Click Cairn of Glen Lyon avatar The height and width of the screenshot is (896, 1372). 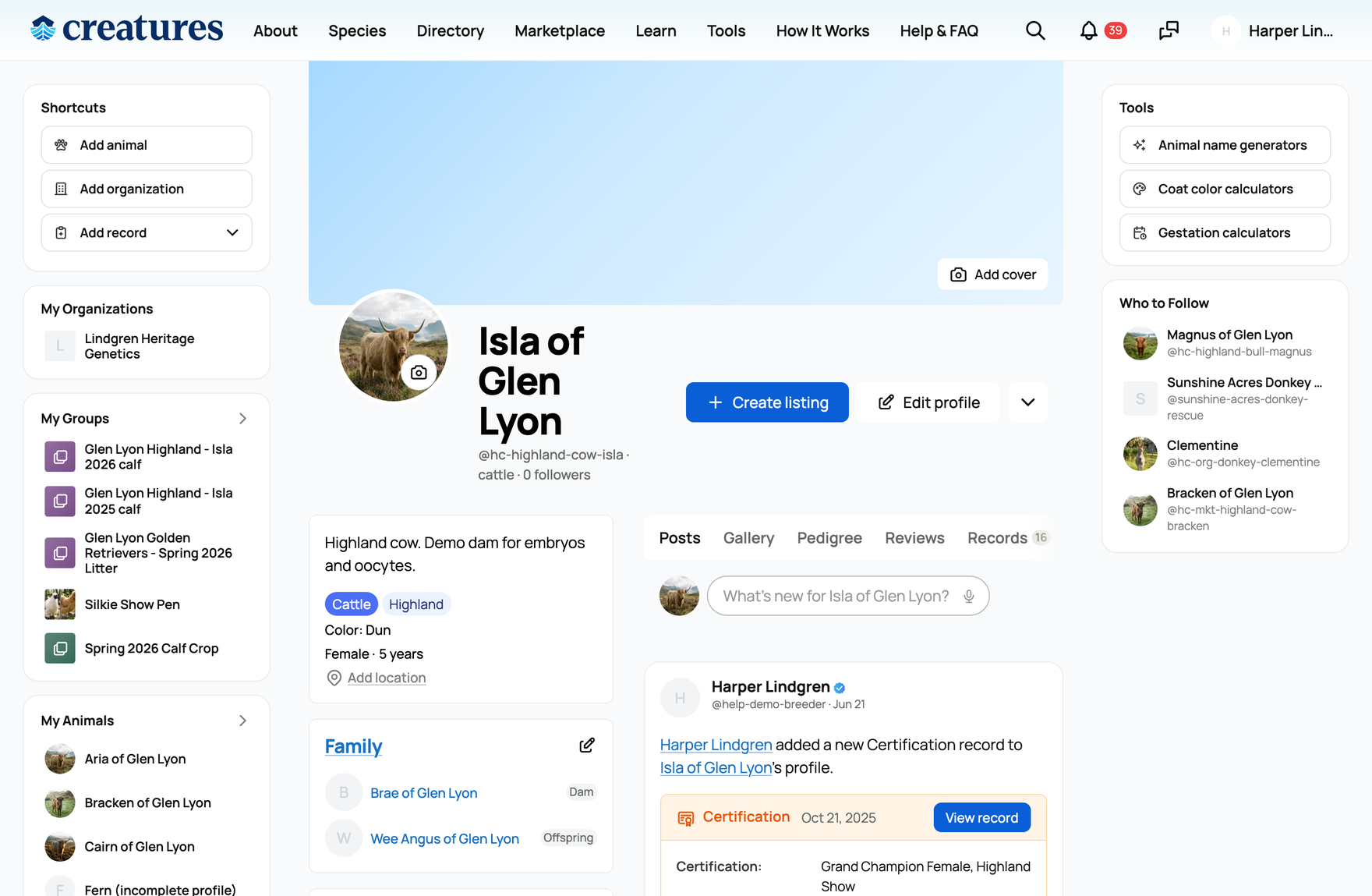60,847
